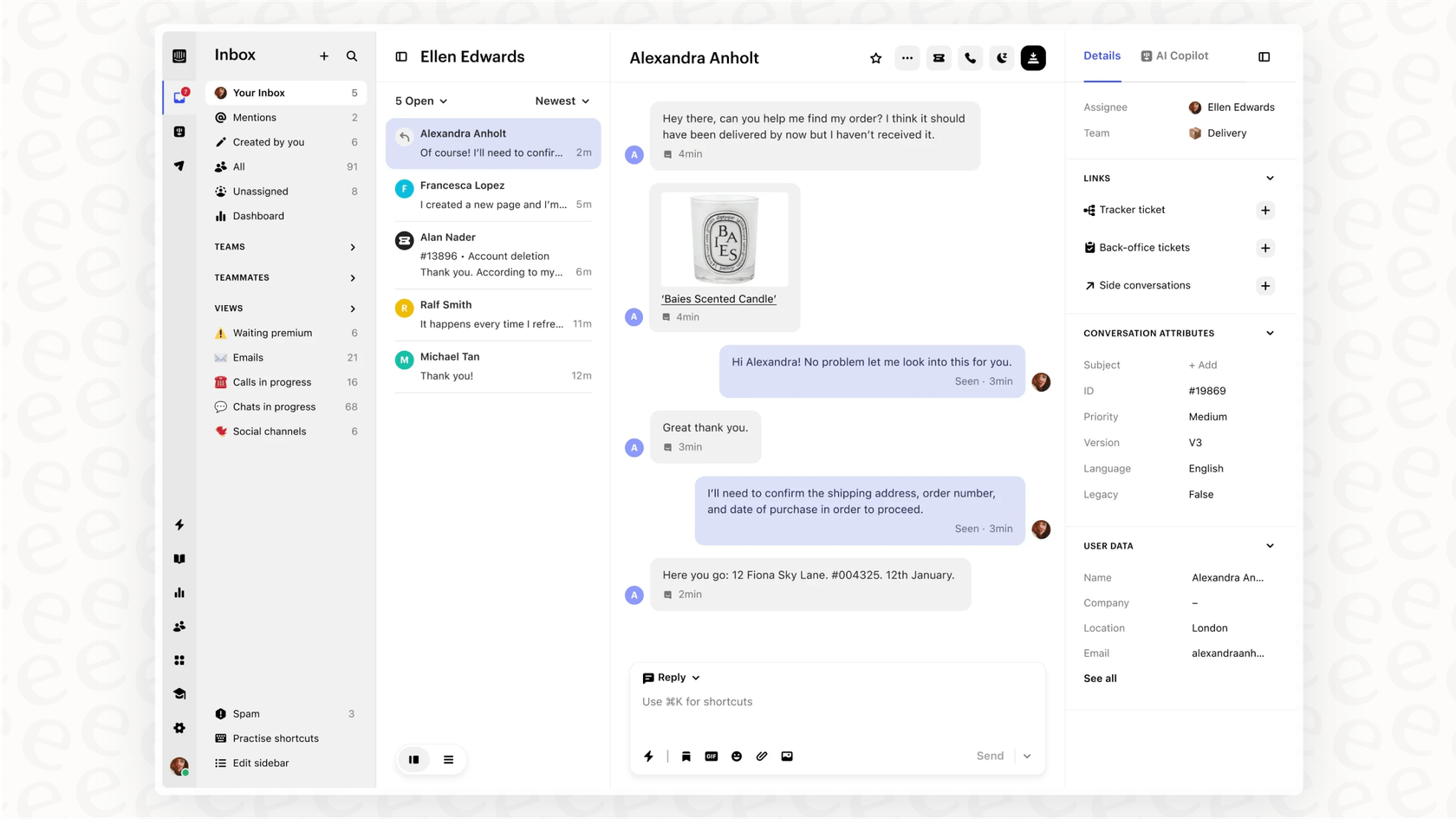
Task: Open shortcuts with the lightning bolt icon
Action: tap(648, 756)
